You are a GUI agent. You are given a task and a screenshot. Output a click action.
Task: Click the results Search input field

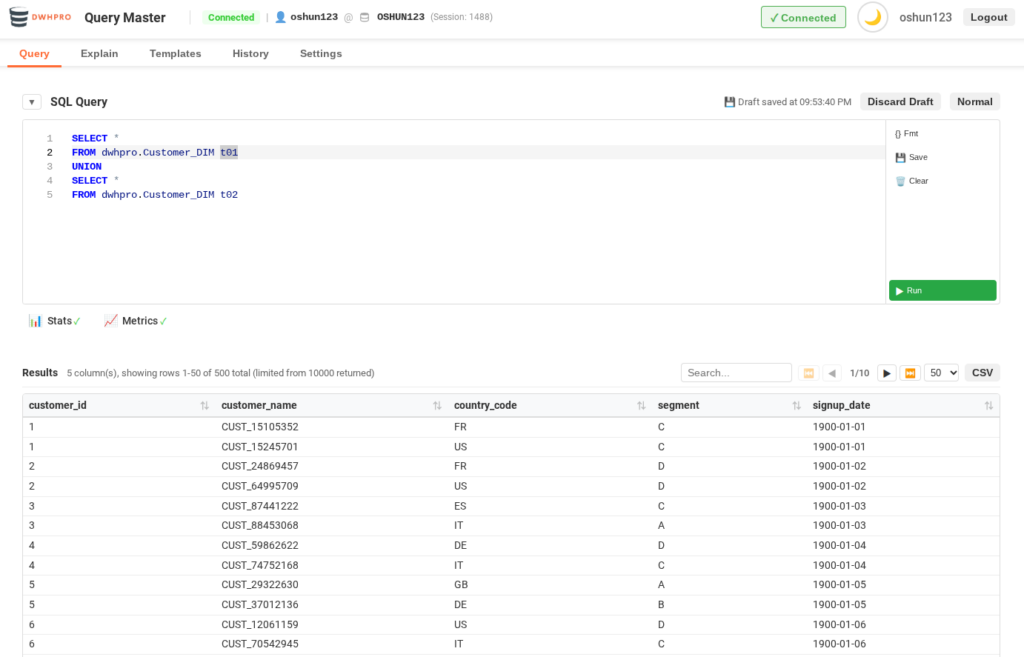735,373
